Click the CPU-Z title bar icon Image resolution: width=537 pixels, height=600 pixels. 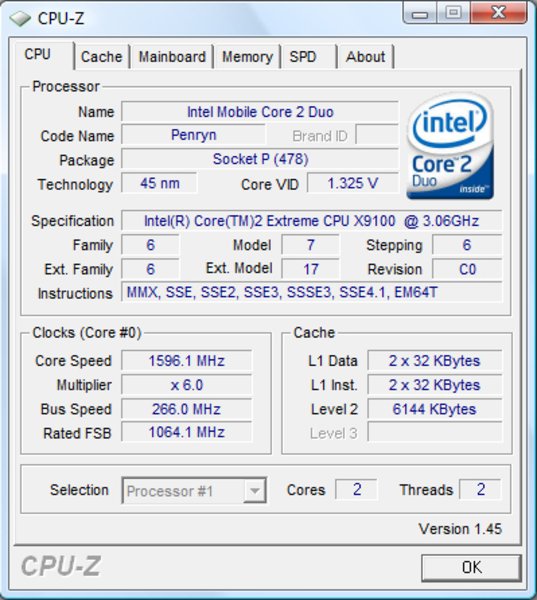pos(19,18)
